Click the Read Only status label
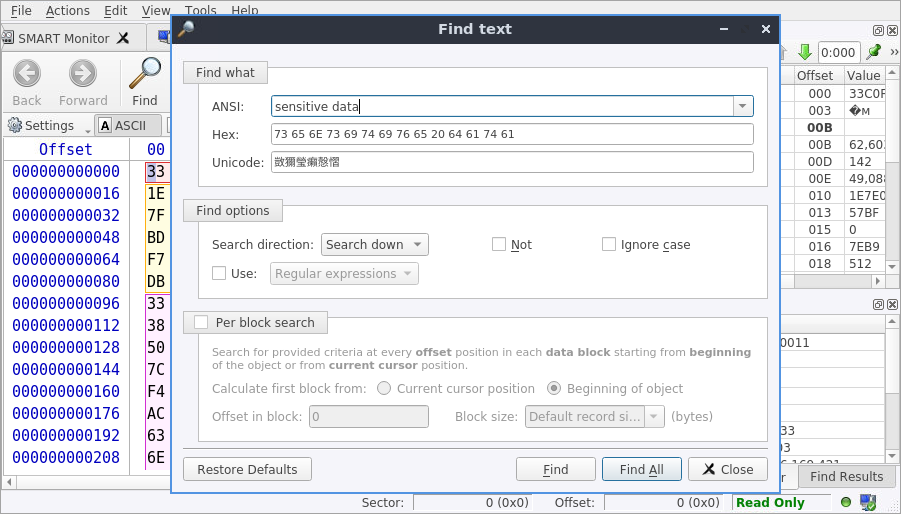901x514 pixels. pos(770,503)
